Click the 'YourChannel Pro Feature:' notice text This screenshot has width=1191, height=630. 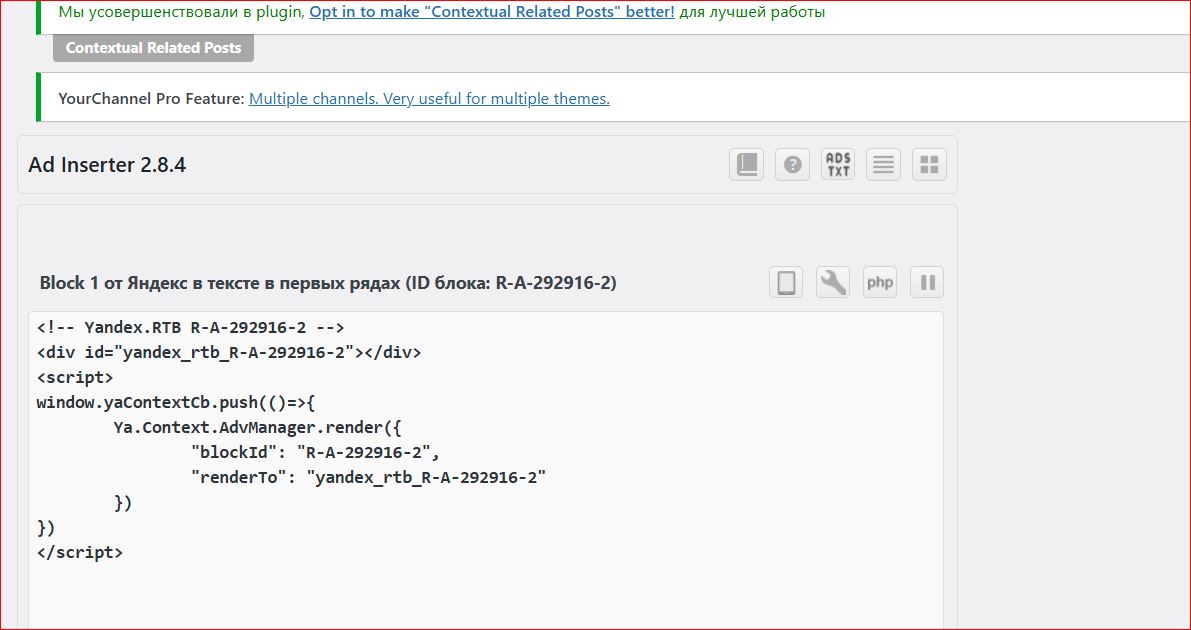(x=151, y=99)
